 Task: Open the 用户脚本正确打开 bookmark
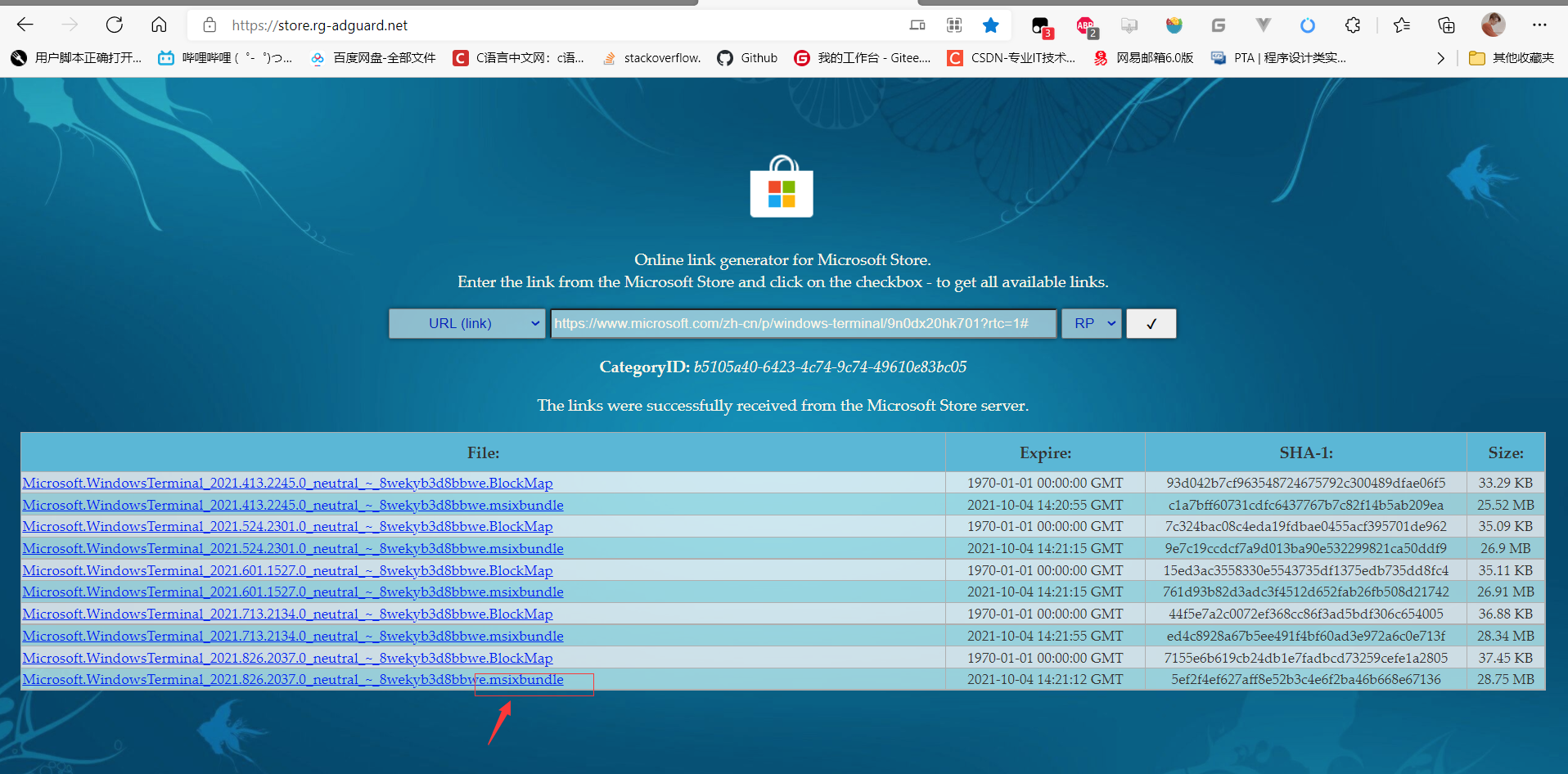[76, 58]
